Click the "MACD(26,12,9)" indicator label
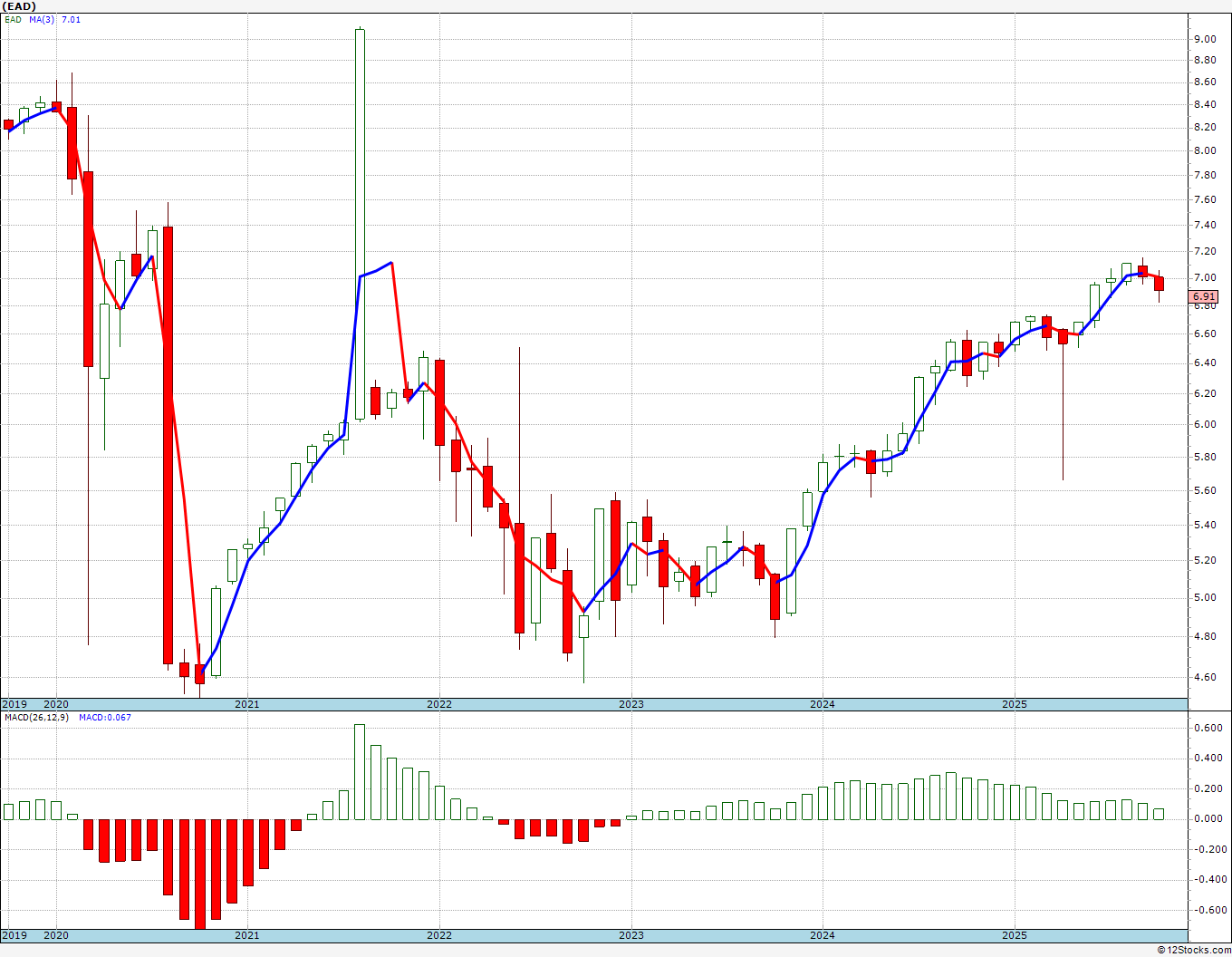 [x=36, y=718]
